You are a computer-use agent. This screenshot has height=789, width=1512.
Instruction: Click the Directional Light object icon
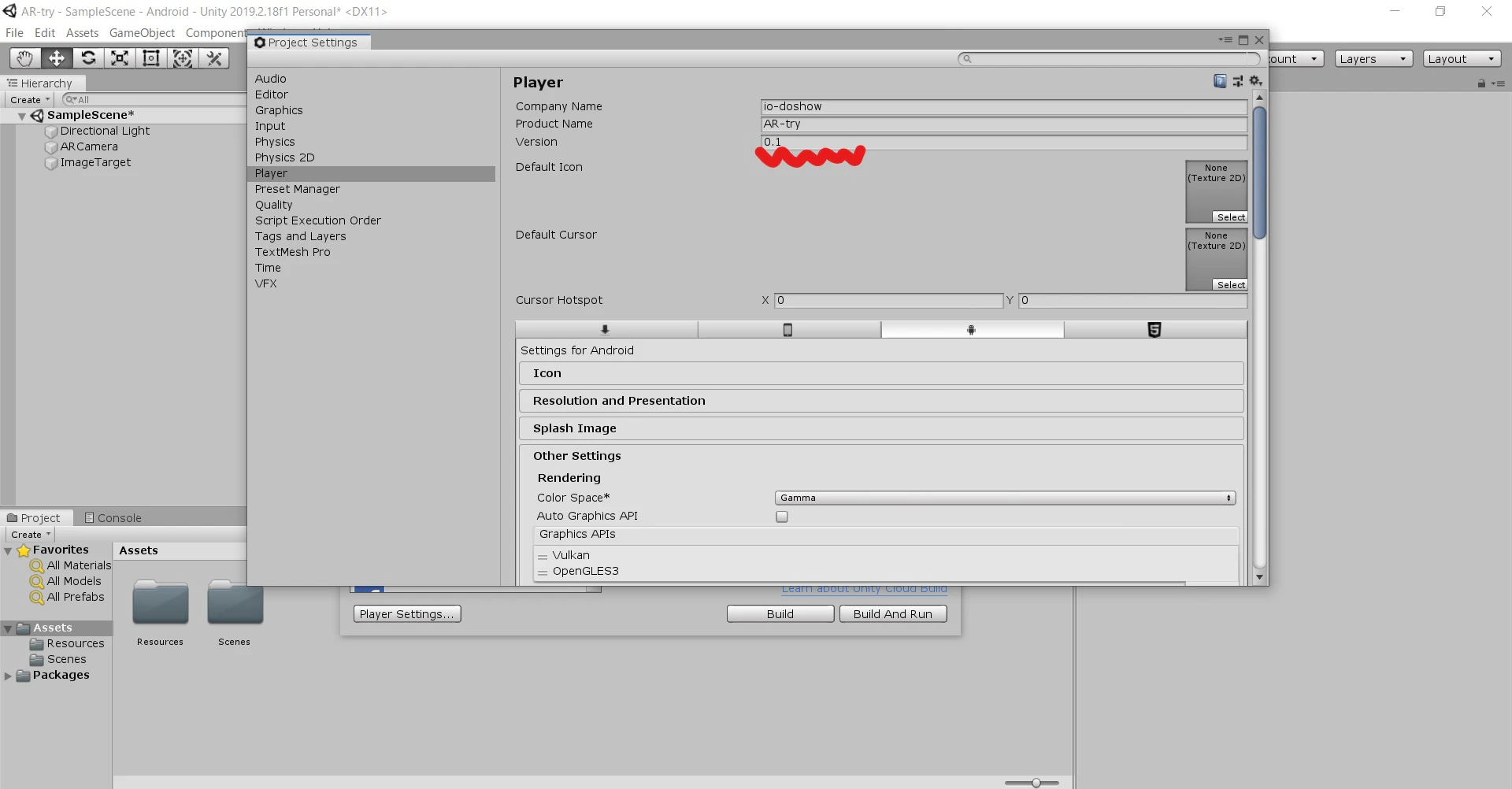tap(51, 131)
